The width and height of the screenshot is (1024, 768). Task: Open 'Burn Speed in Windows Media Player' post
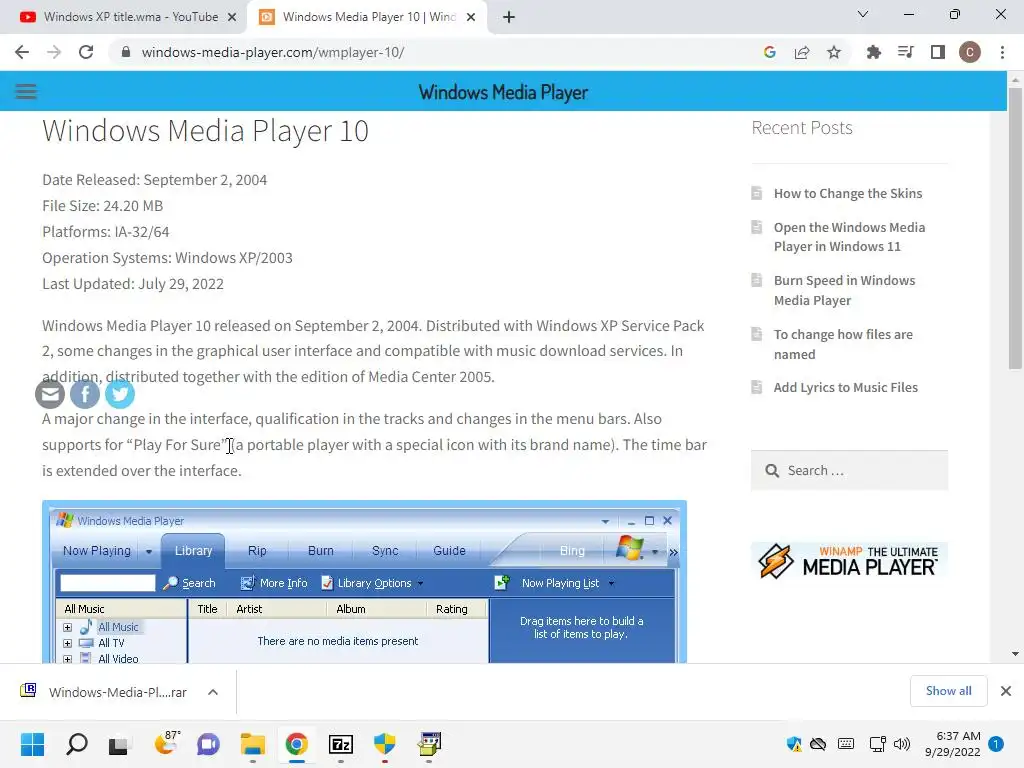tap(844, 290)
